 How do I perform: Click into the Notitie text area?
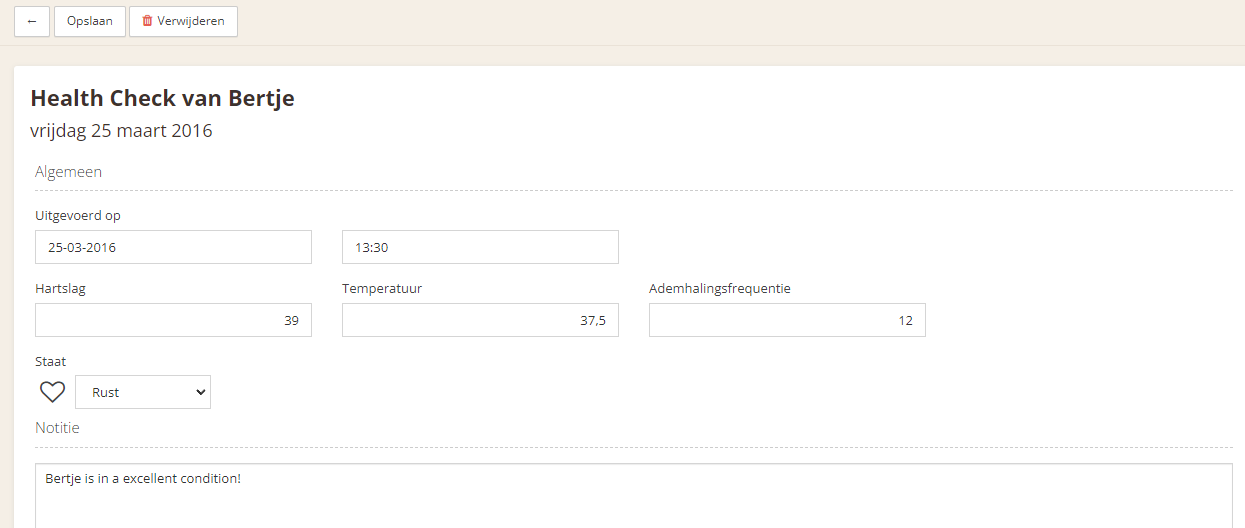click(x=634, y=495)
